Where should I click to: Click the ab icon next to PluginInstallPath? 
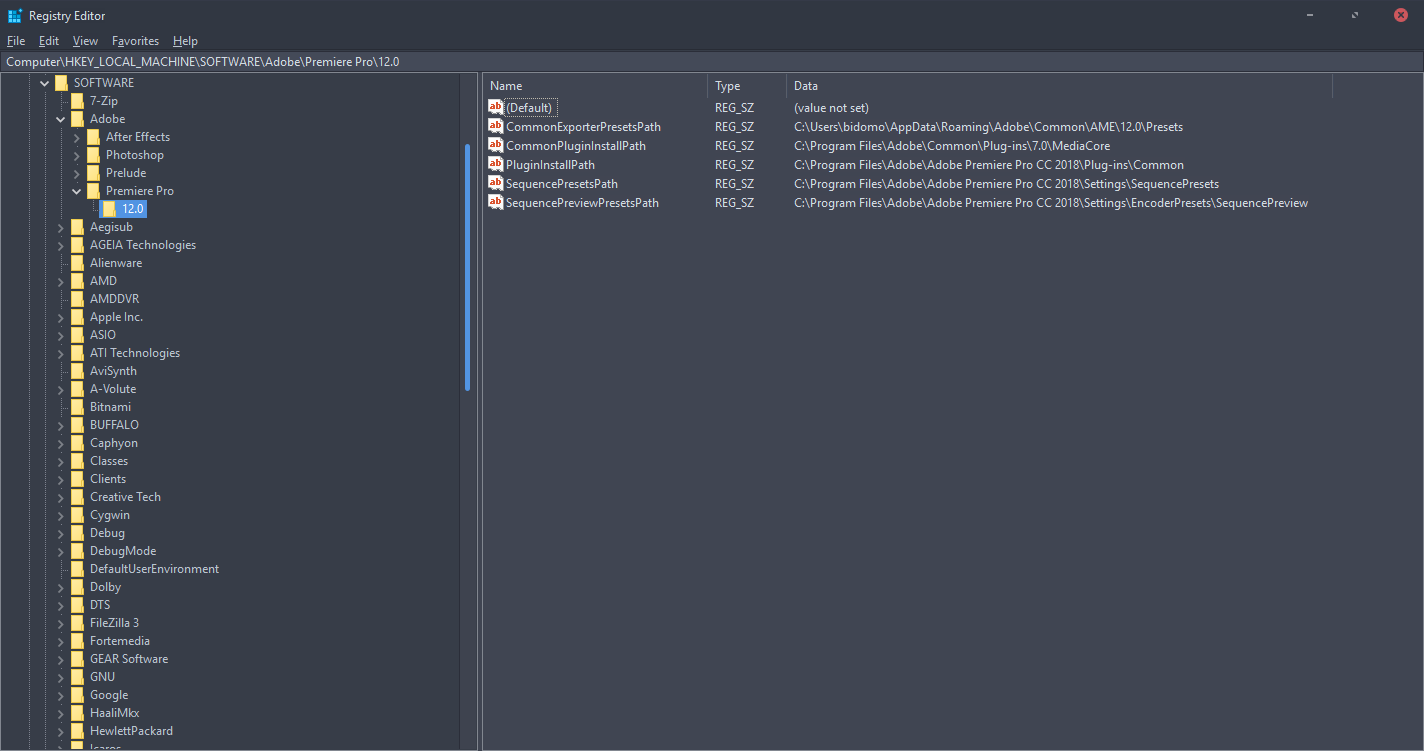coord(495,164)
